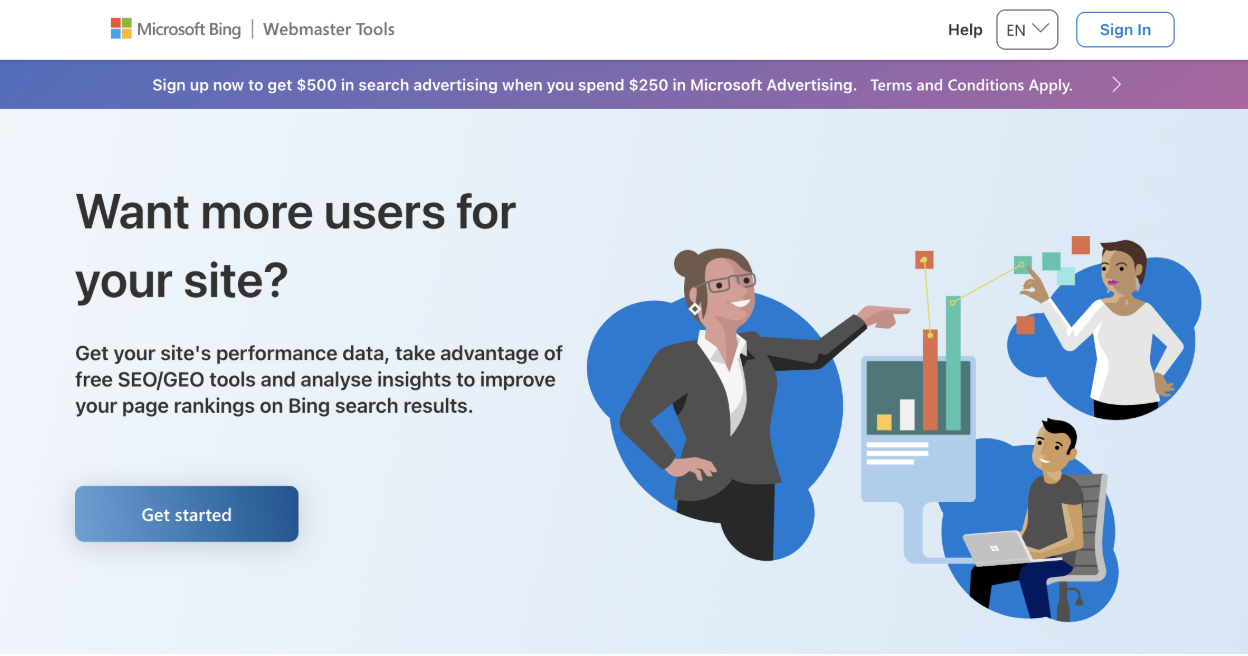Screen dimensions: 1248x656
Task: Expand the EN language dropdown
Action: [1027, 30]
